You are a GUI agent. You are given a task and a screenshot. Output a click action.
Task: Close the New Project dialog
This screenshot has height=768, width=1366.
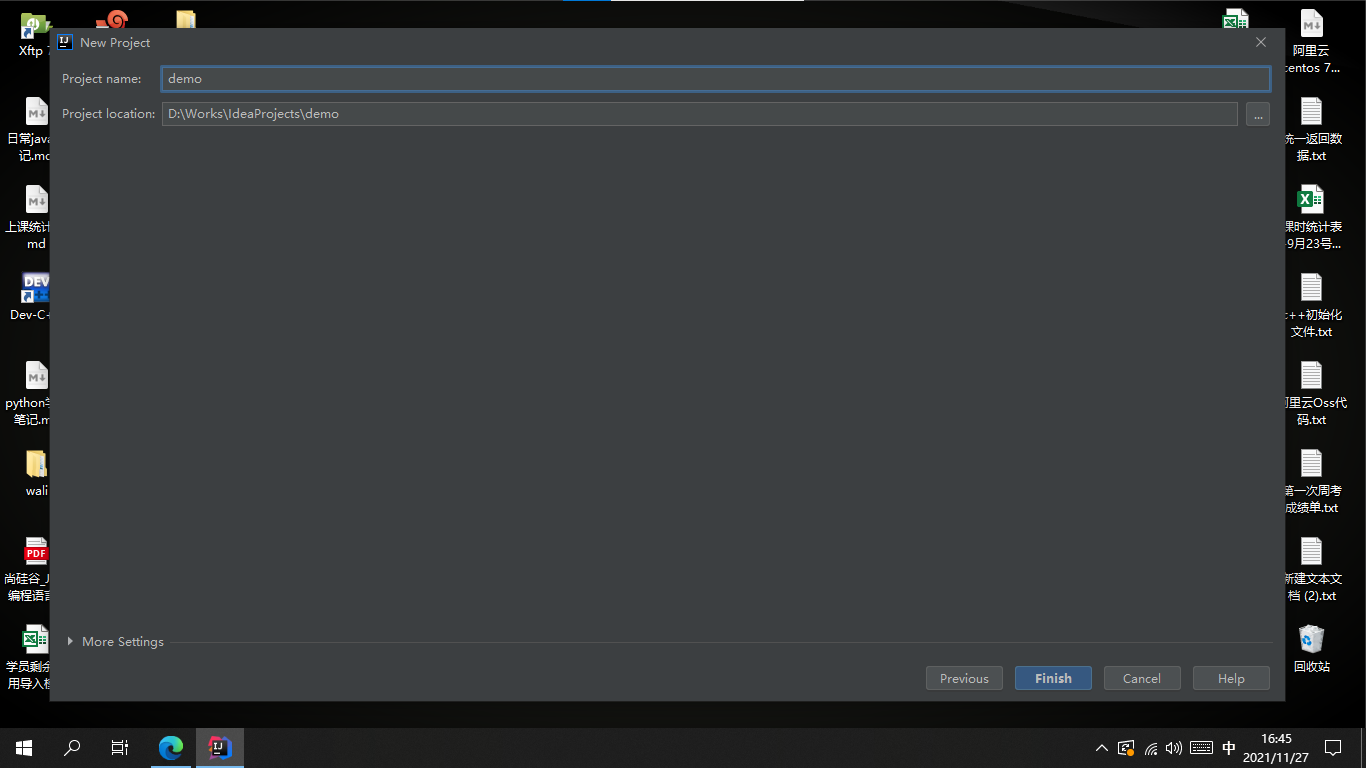(x=1261, y=42)
